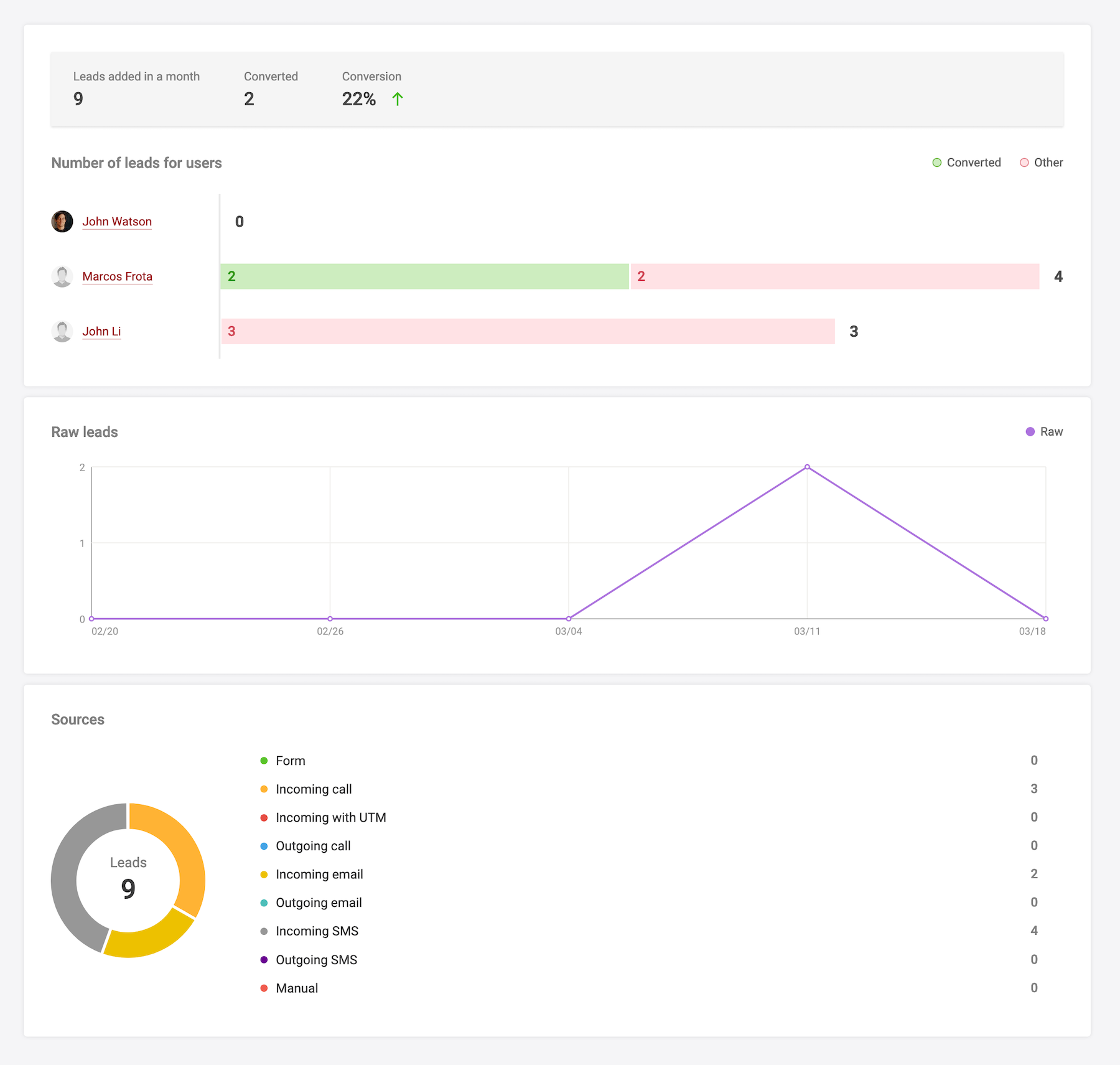Screen dimensions: 1120x1065
Task: Toggle the Raw series legend
Action: [1044, 432]
